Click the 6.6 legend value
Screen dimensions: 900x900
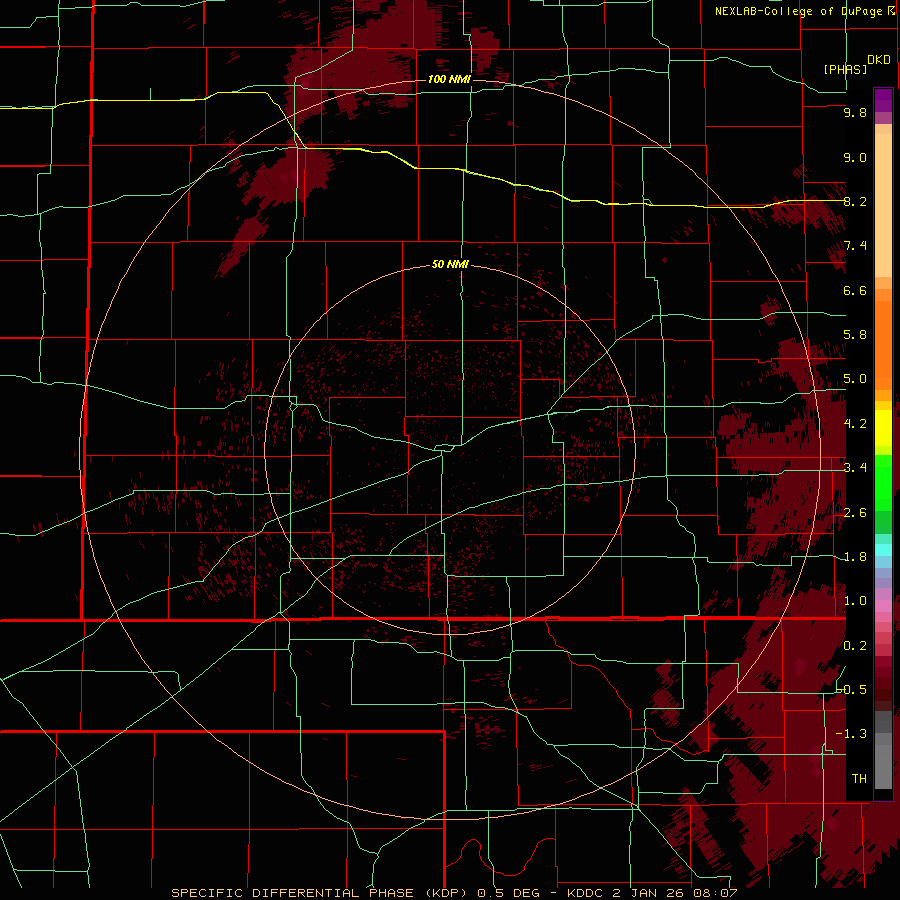tap(855, 290)
